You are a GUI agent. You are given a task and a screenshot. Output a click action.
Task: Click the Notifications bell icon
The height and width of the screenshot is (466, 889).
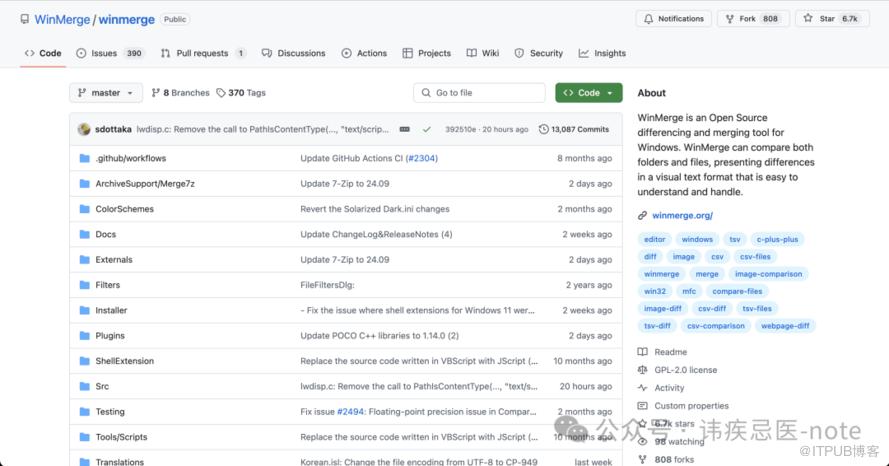click(648, 19)
